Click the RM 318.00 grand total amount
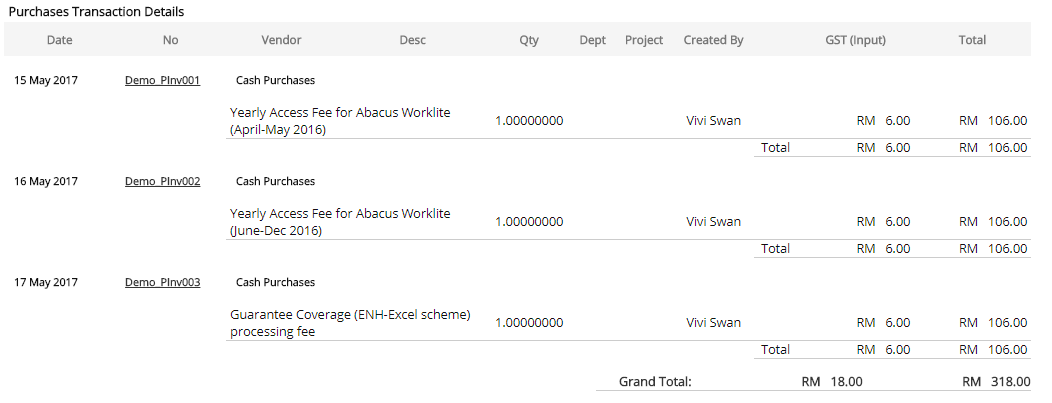 (x=994, y=382)
